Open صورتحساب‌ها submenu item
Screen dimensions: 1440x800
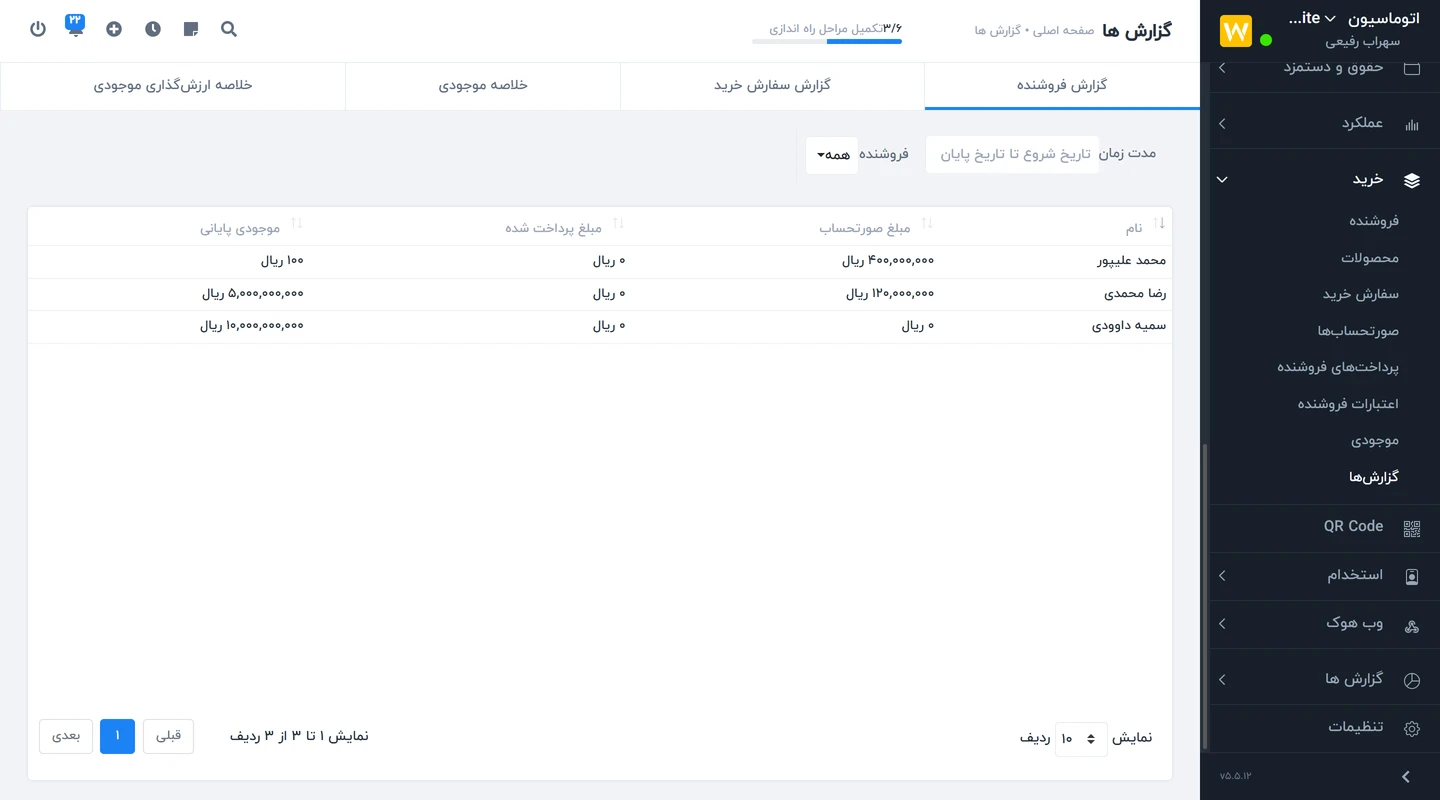[1358, 331]
